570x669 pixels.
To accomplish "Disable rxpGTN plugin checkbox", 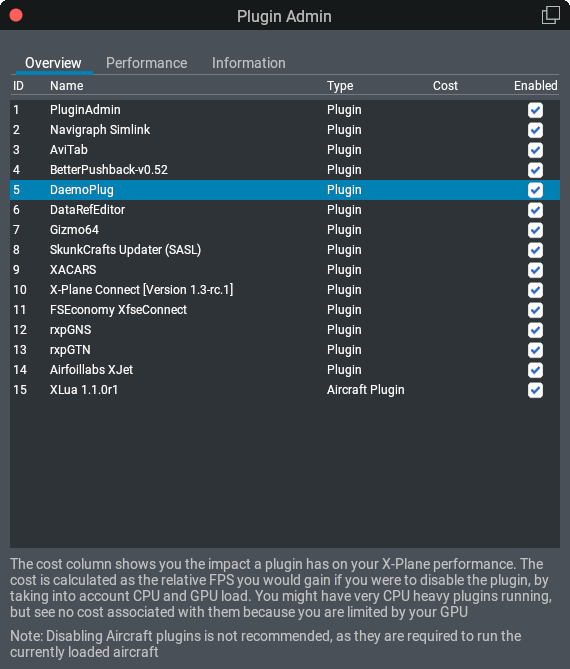I will (x=535, y=350).
